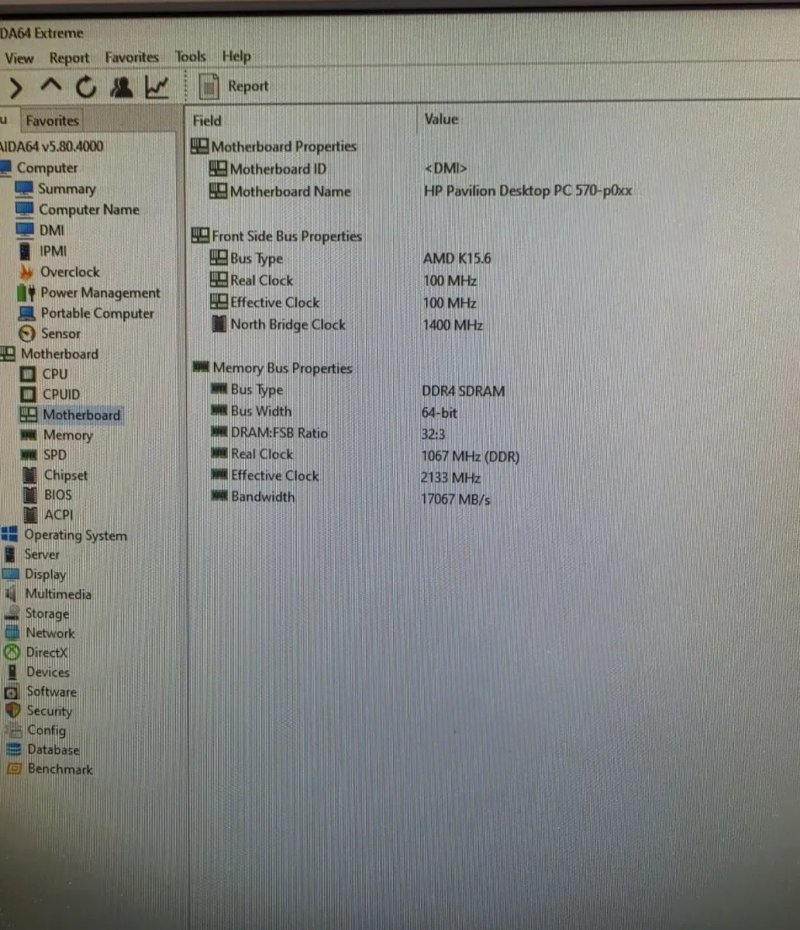Click the Forward navigation arrow icon
The width and height of the screenshot is (800, 930).
coord(15,88)
